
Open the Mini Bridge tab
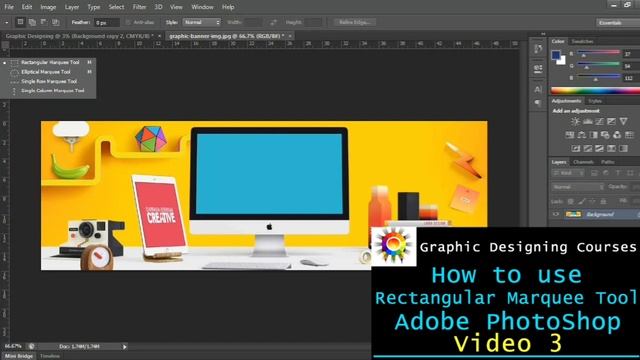(19, 356)
